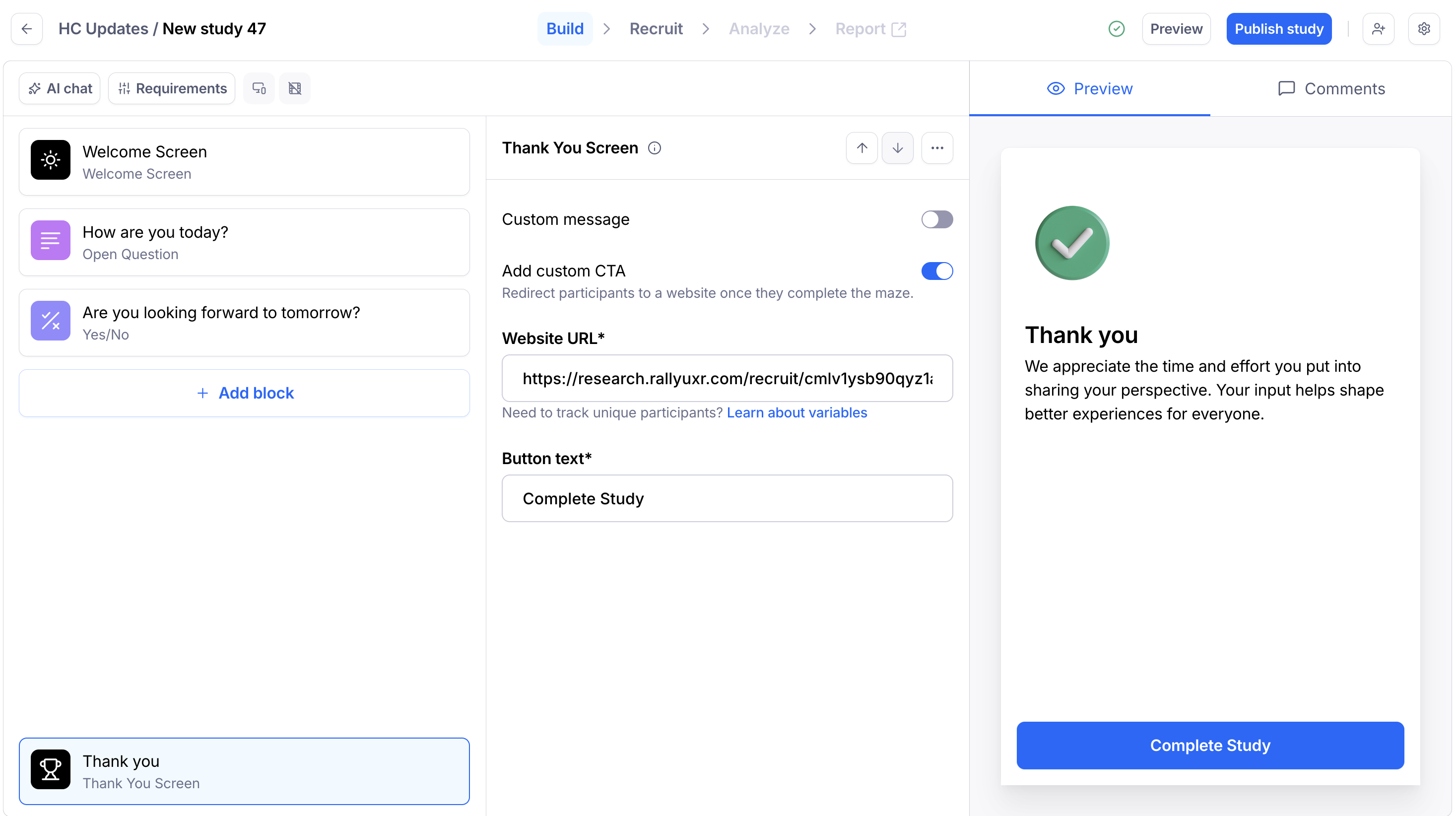
Task: Switch to the Comments tab
Action: (x=1331, y=89)
